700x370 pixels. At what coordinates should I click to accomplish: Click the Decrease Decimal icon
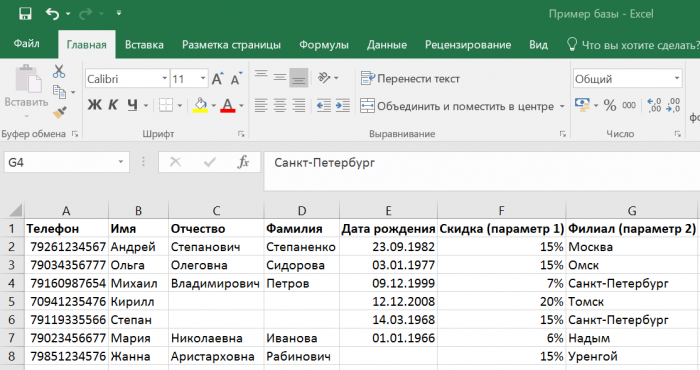point(673,105)
